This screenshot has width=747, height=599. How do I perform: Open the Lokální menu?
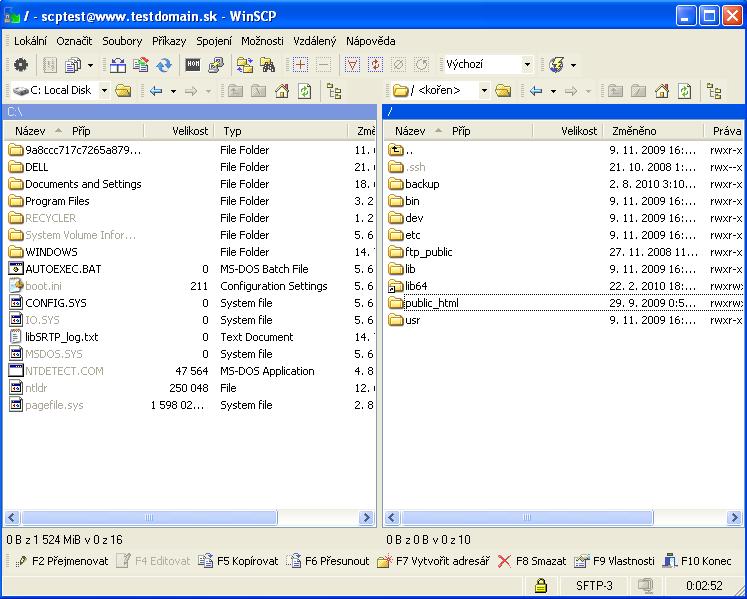30,41
